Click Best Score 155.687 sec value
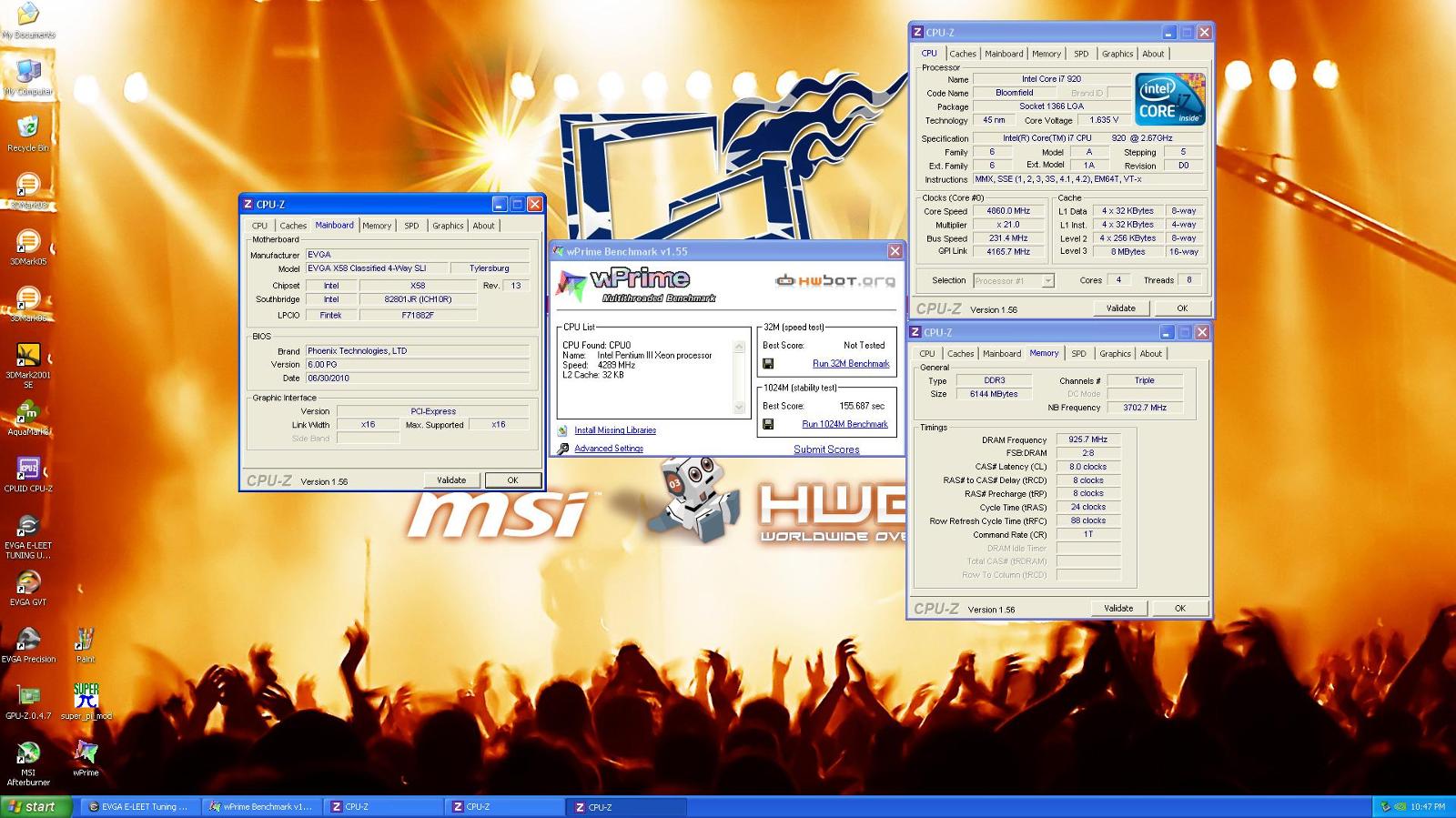The height and width of the screenshot is (818, 1456). [861, 406]
